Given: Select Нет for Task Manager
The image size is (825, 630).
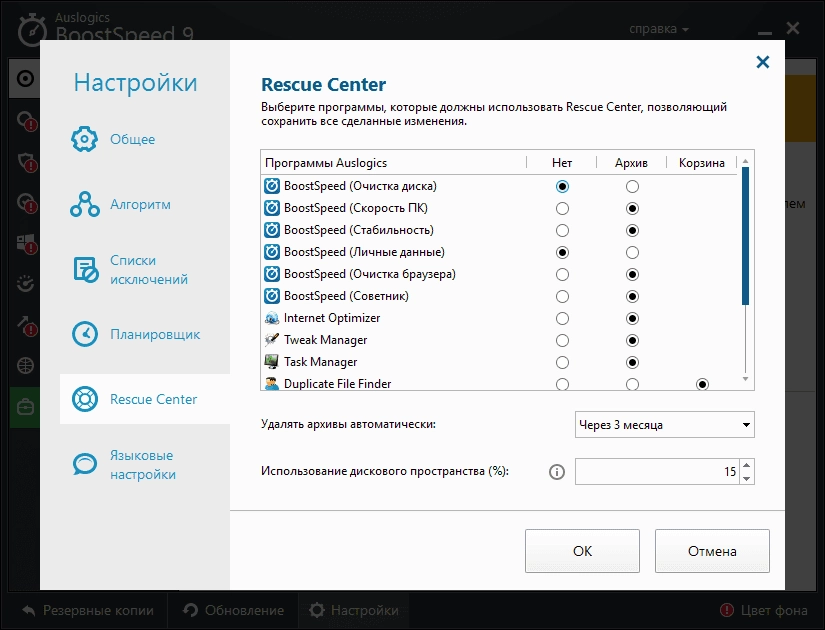Looking at the screenshot, I should click(x=562, y=362).
